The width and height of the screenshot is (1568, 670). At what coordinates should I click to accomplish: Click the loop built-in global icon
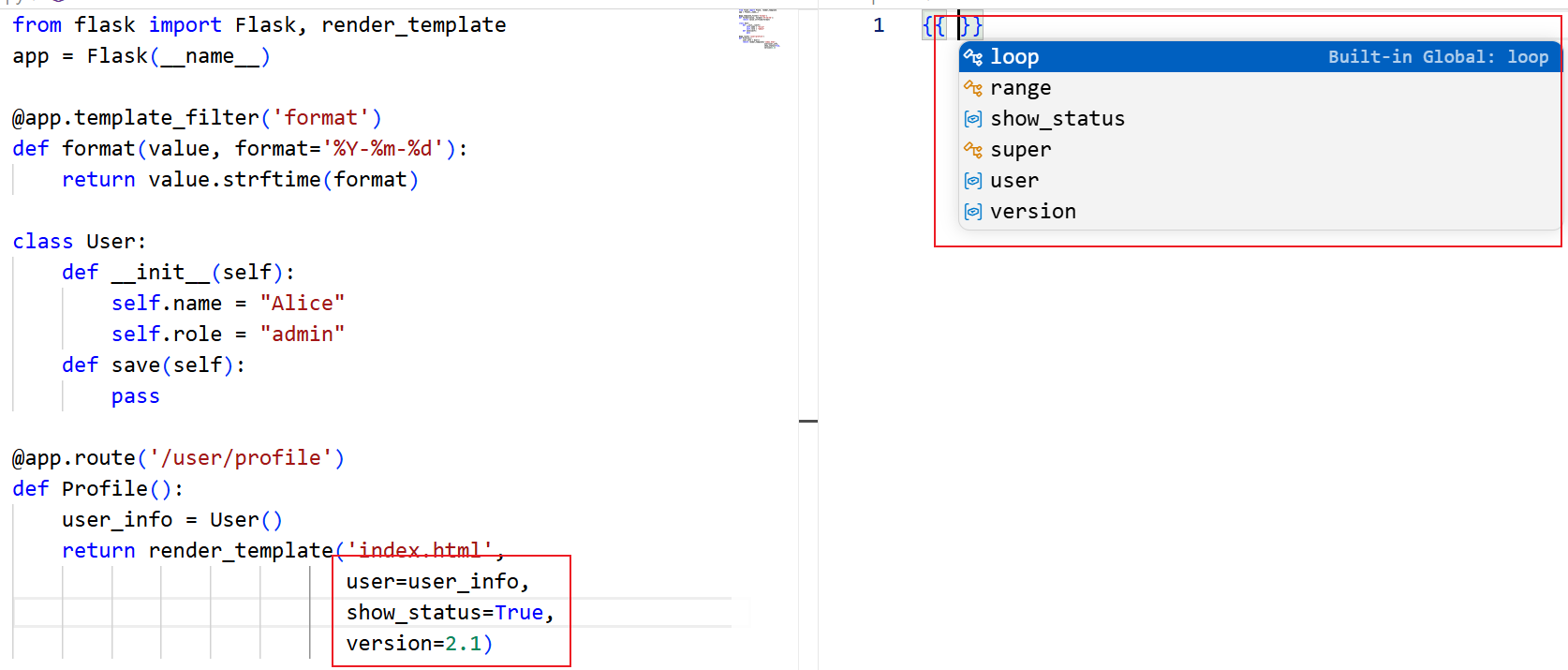click(973, 56)
